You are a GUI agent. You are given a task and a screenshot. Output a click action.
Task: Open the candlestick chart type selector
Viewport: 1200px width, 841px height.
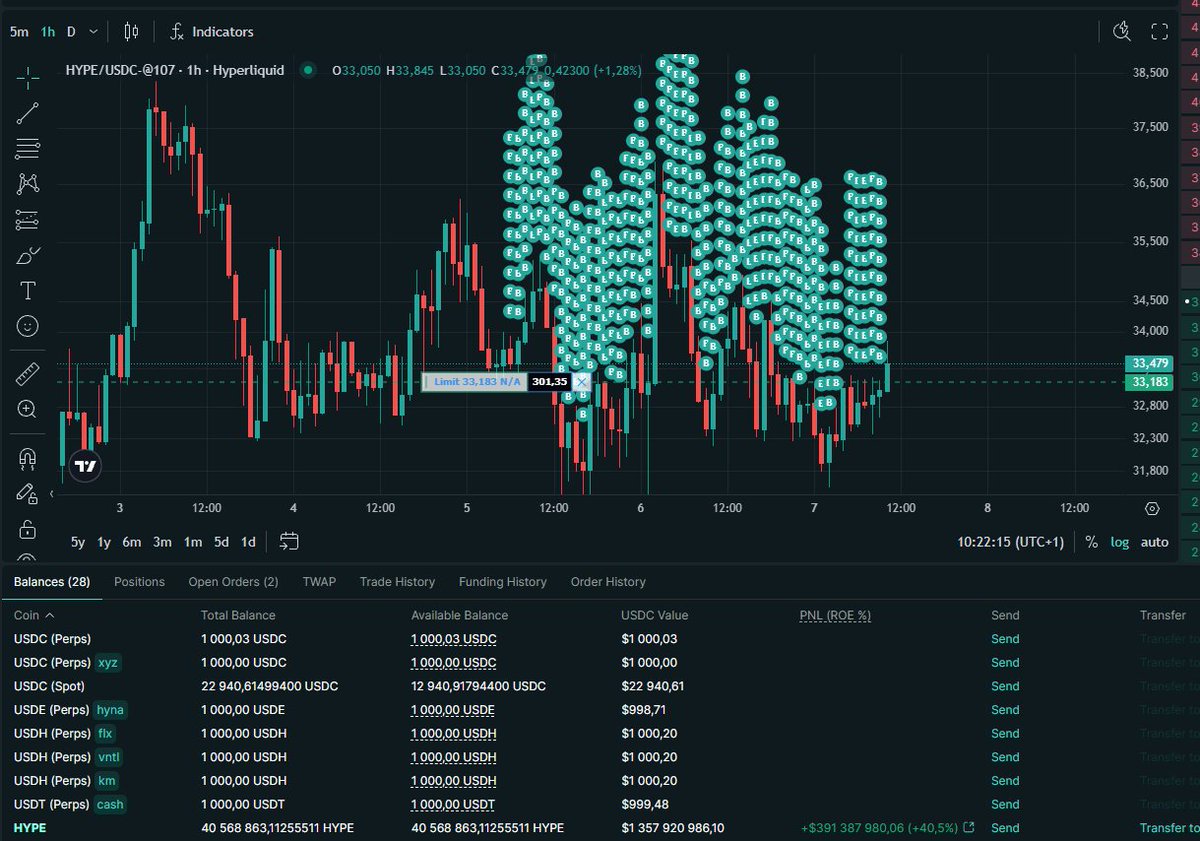tap(131, 32)
